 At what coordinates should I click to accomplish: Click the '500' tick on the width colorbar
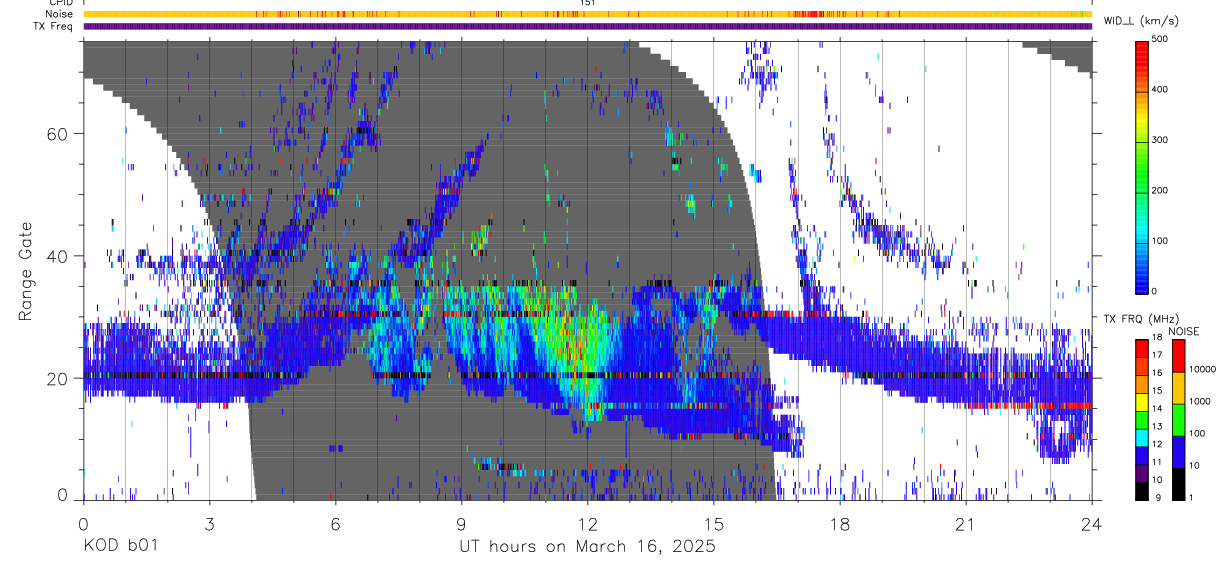tap(1162, 39)
